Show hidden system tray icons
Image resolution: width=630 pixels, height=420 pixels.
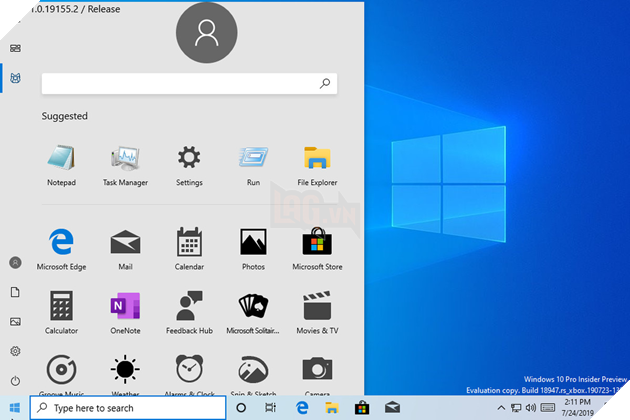501,408
